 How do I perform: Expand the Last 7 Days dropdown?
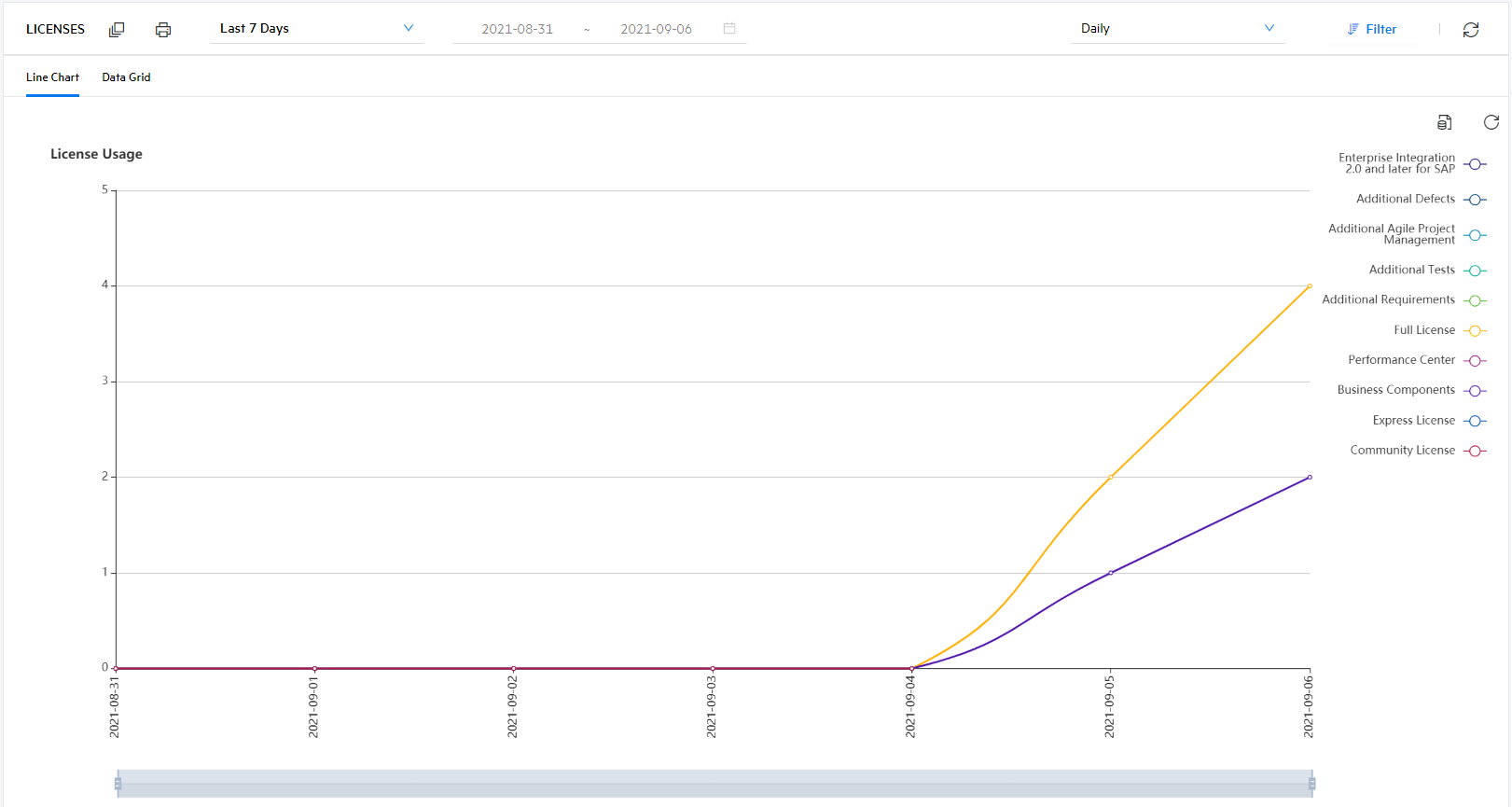tap(315, 29)
